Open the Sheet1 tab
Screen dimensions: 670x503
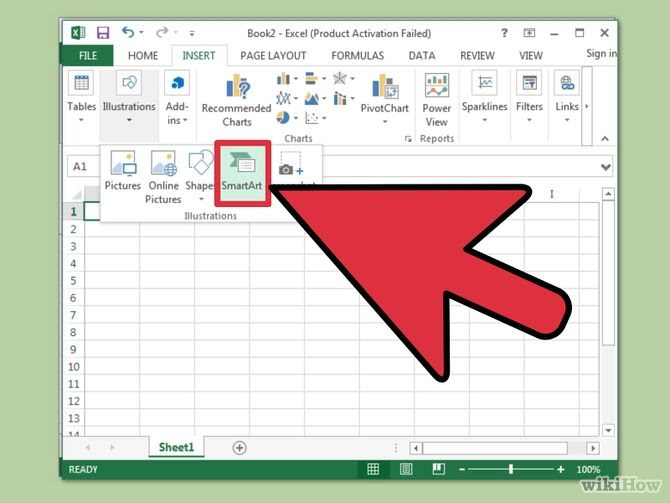(x=176, y=447)
